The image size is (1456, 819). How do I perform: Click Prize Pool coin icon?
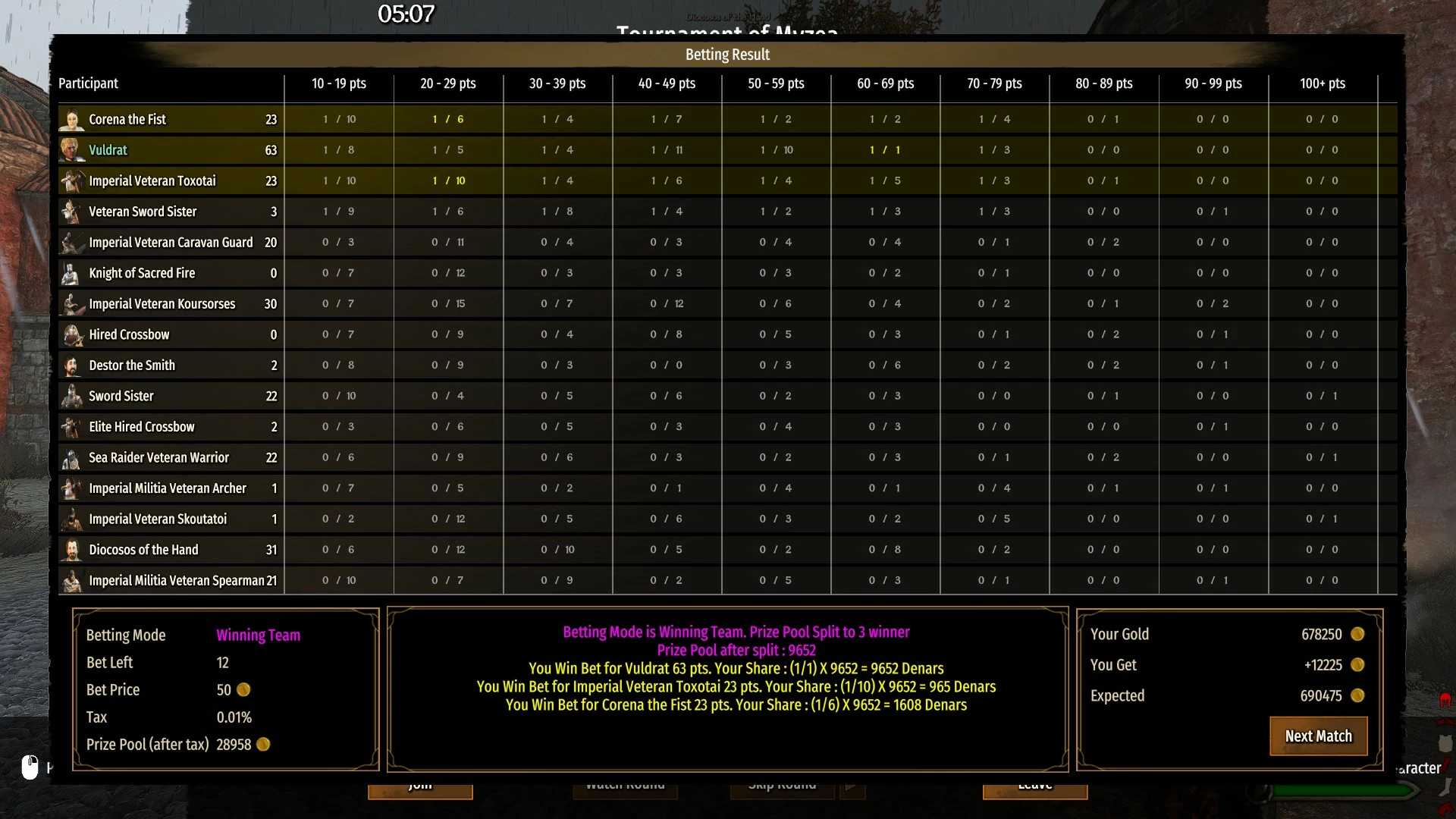click(263, 745)
